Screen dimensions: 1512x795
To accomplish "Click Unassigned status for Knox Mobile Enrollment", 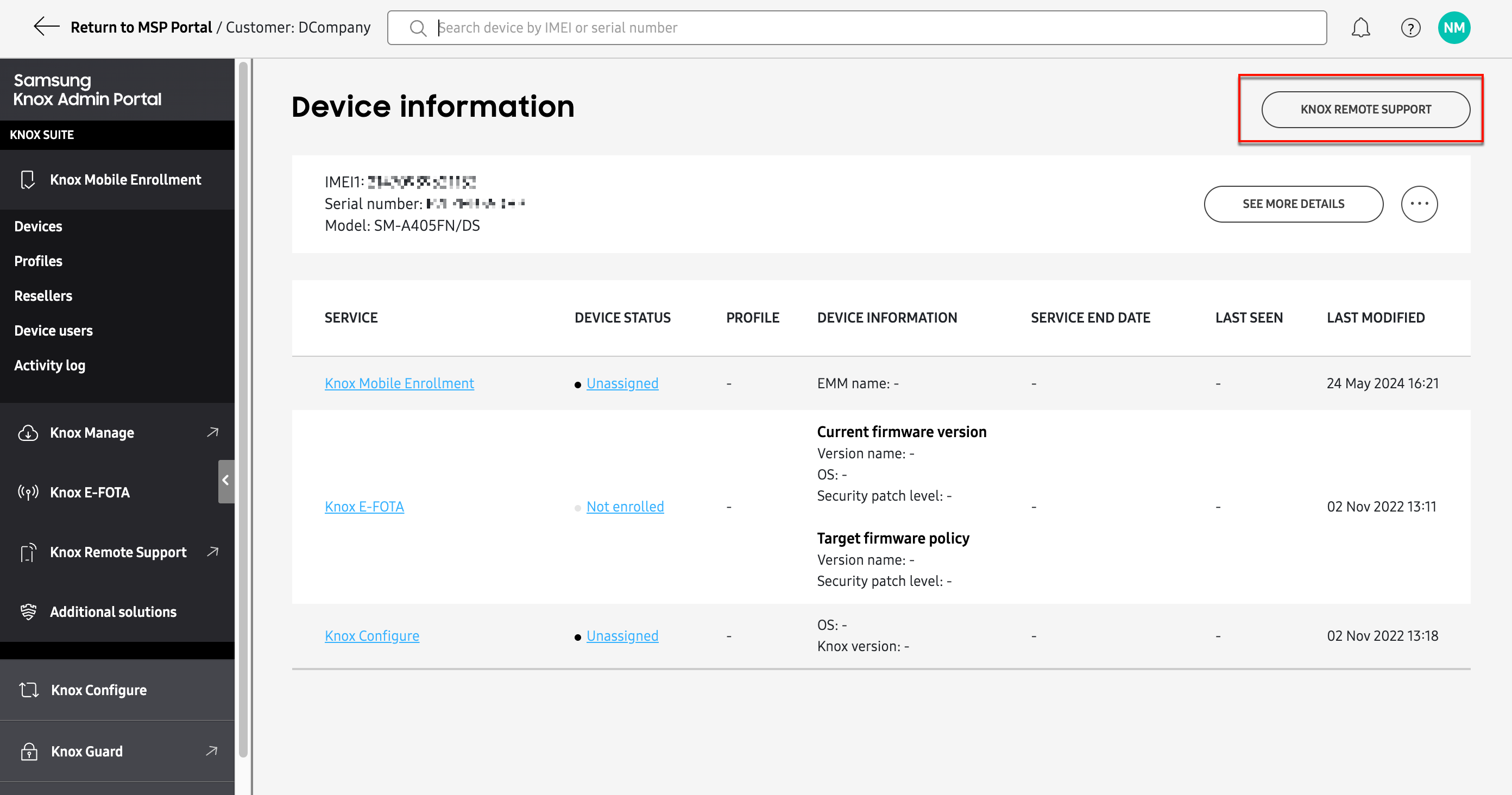I will pos(622,383).
